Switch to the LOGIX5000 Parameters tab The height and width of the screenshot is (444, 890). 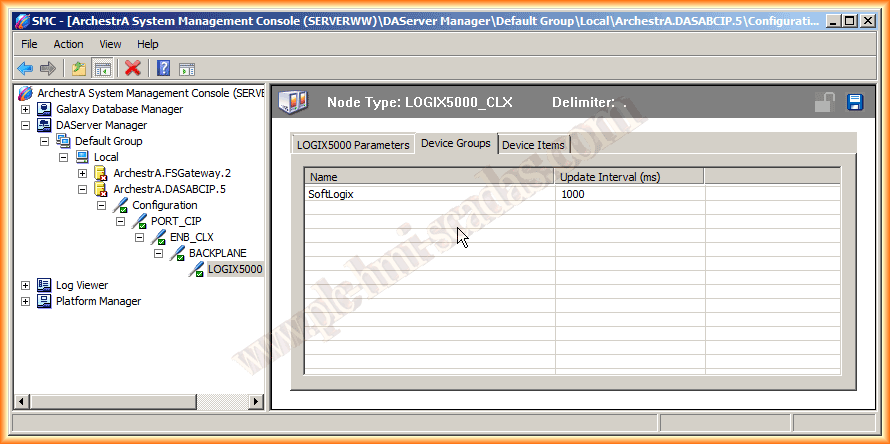[353, 145]
